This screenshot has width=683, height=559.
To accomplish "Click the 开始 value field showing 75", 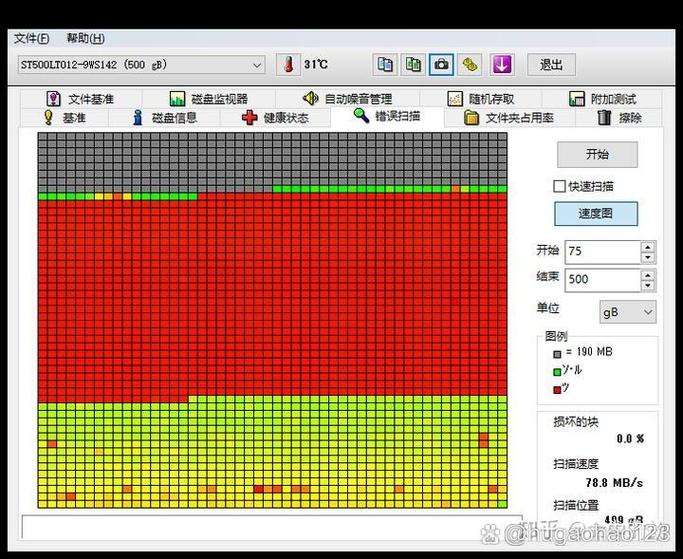I will point(603,252).
